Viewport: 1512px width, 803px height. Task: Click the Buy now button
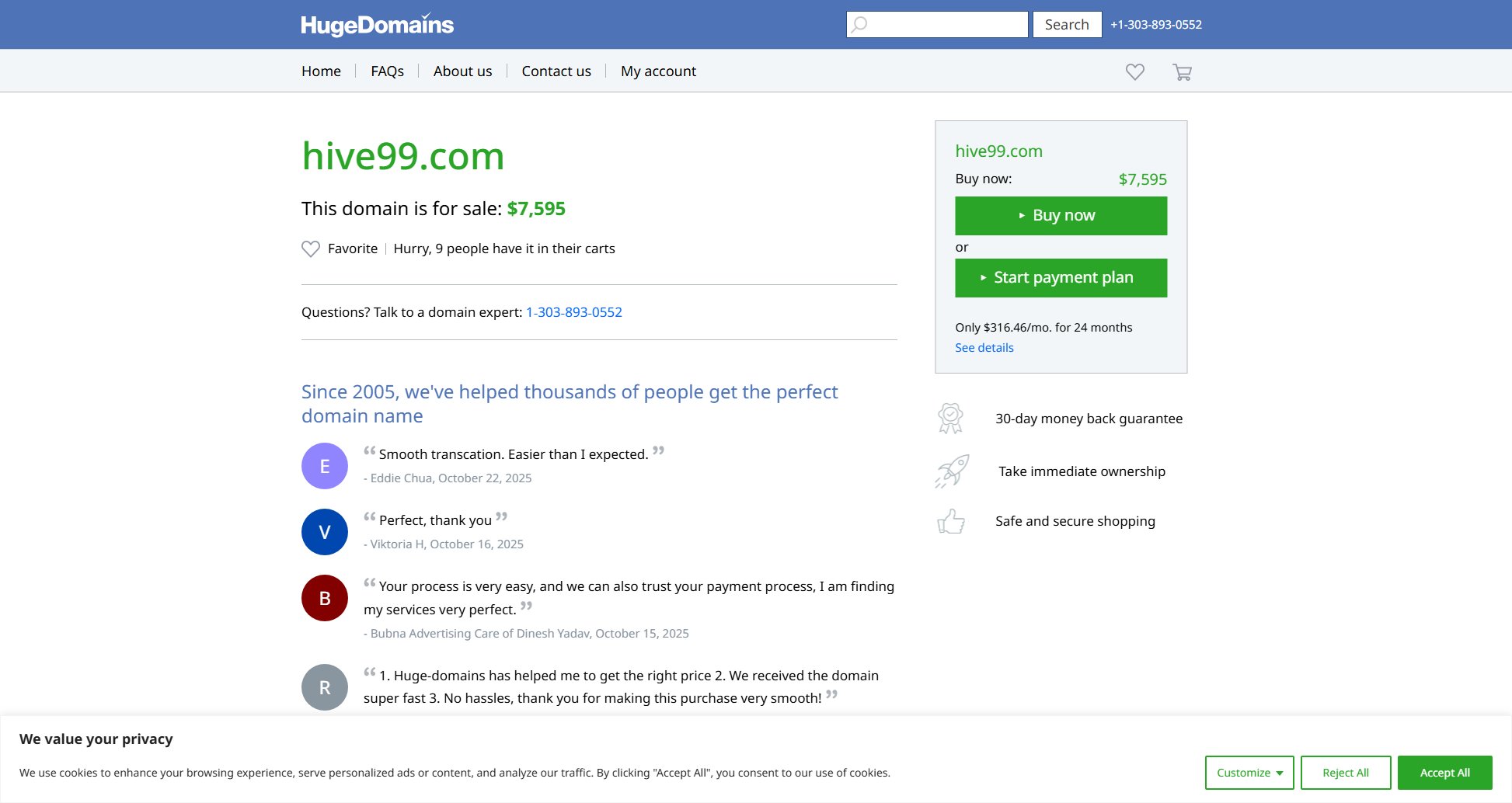(x=1061, y=215)
